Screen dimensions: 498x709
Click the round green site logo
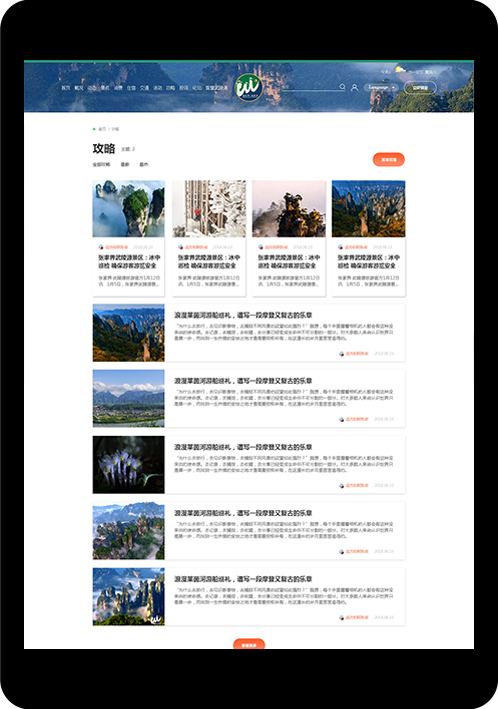(248, 87)
